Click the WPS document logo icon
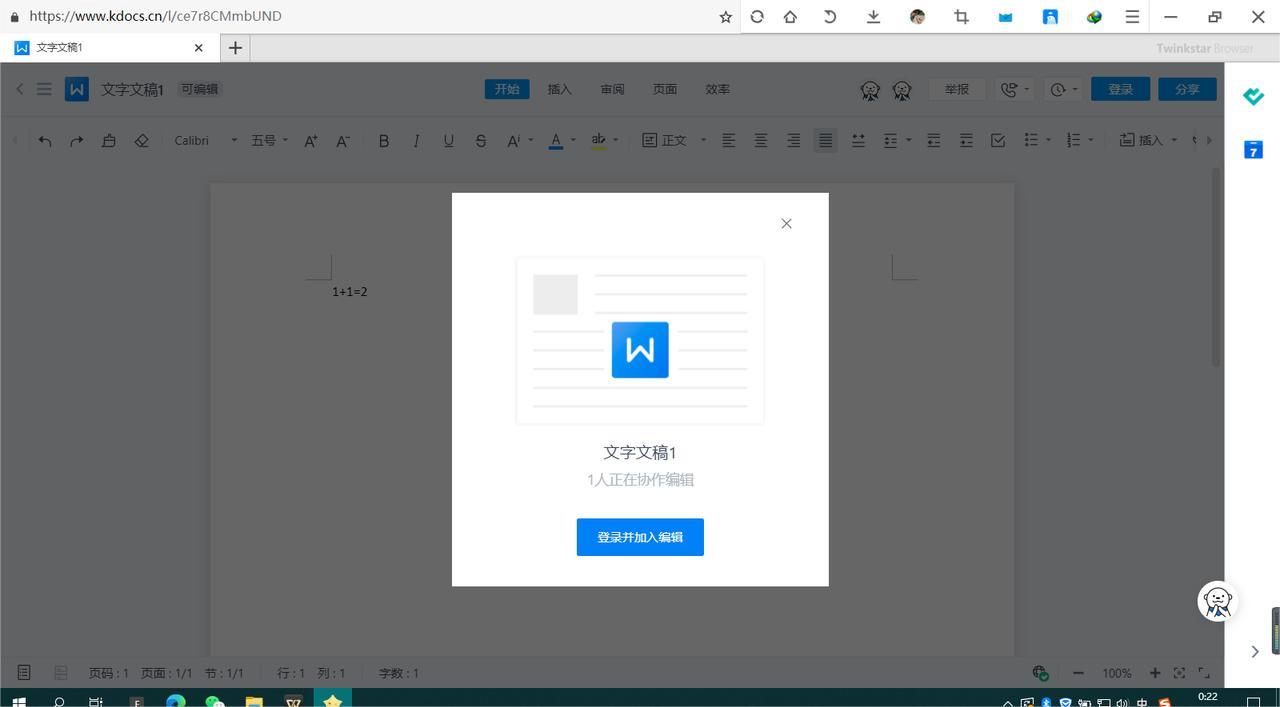The height and width of the screenshot is (707, 1280). 77,89
